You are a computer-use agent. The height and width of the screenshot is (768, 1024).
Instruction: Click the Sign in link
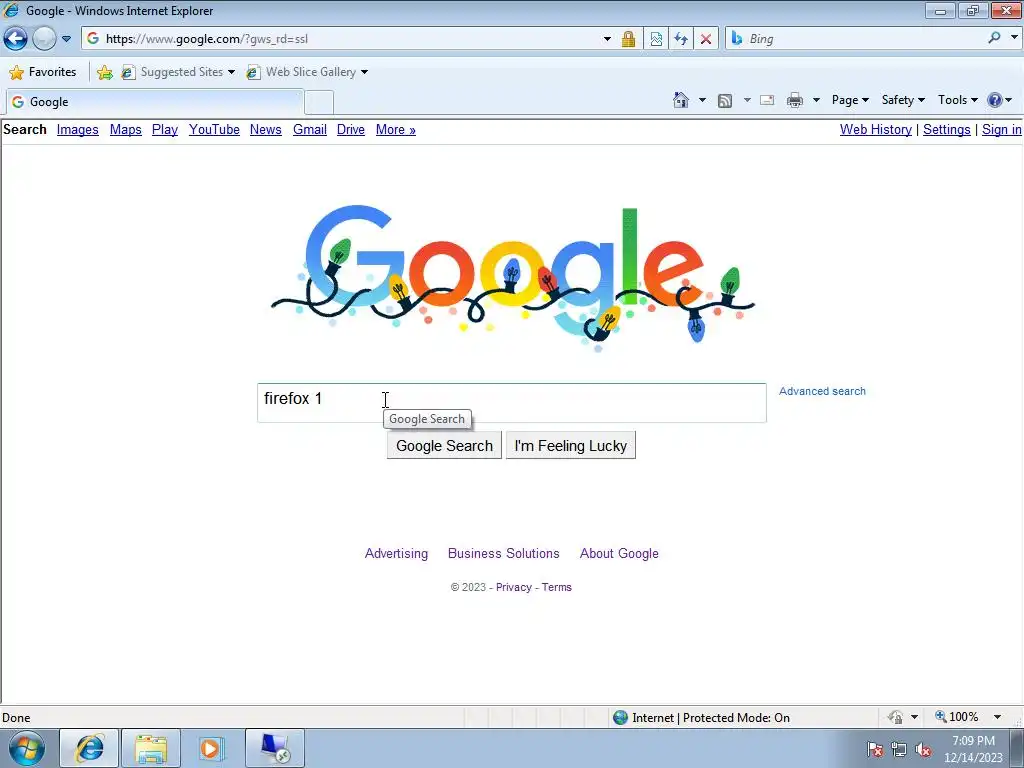pos(1002,129)
